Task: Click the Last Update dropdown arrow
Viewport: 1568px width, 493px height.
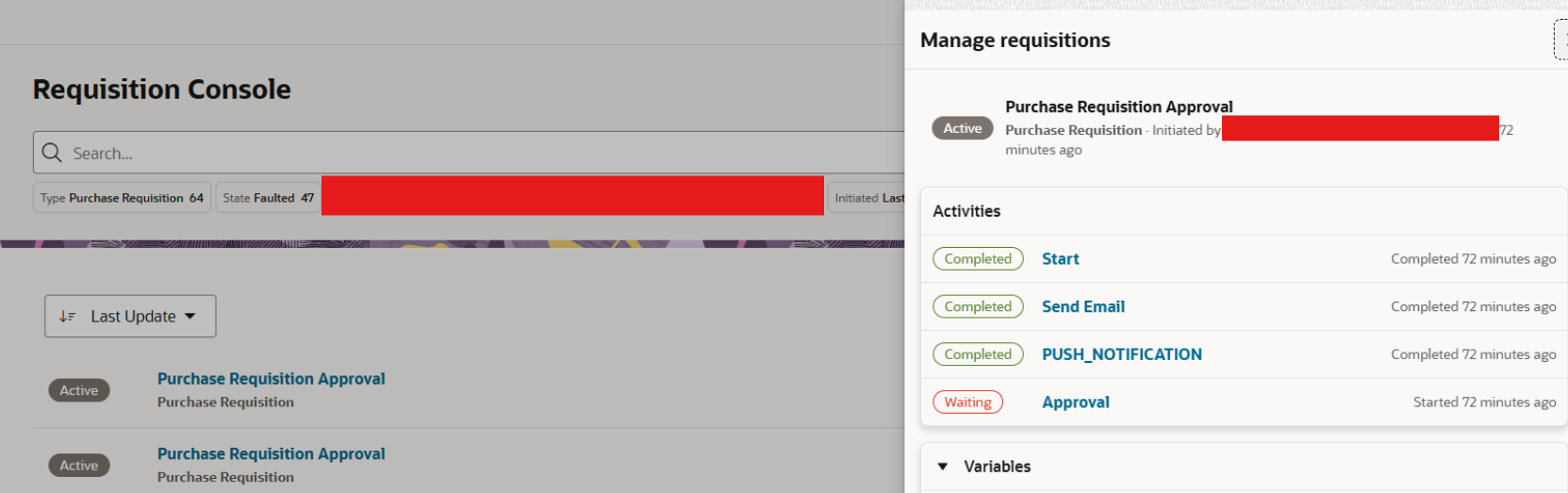Action: tap(190, 317)
